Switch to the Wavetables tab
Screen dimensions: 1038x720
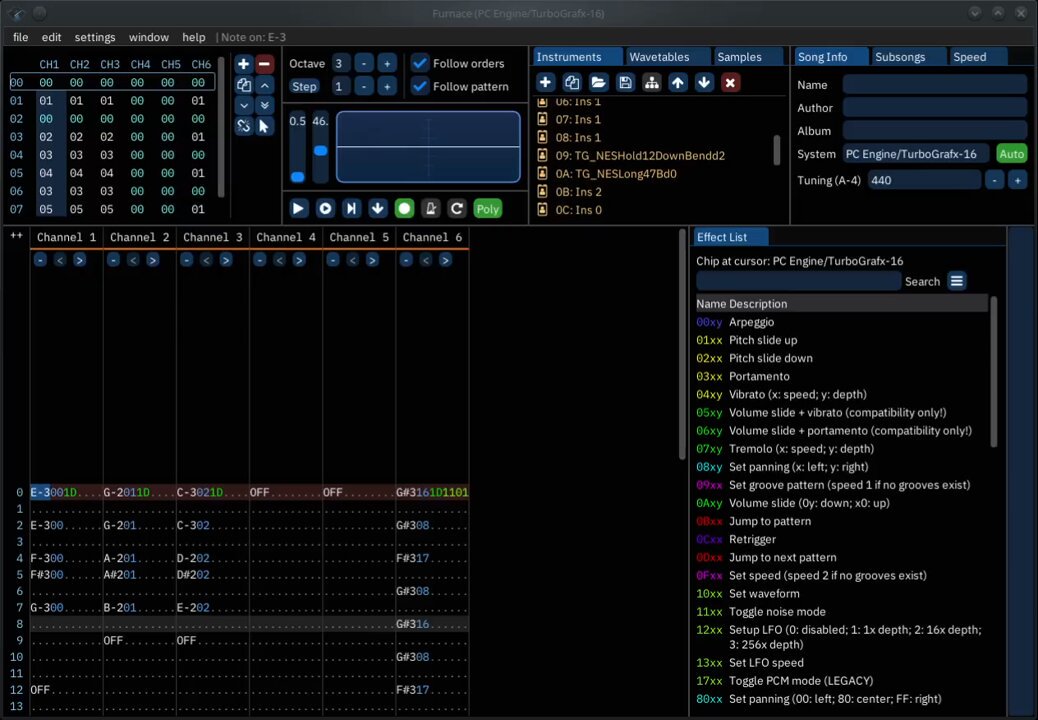click(659, 57)
